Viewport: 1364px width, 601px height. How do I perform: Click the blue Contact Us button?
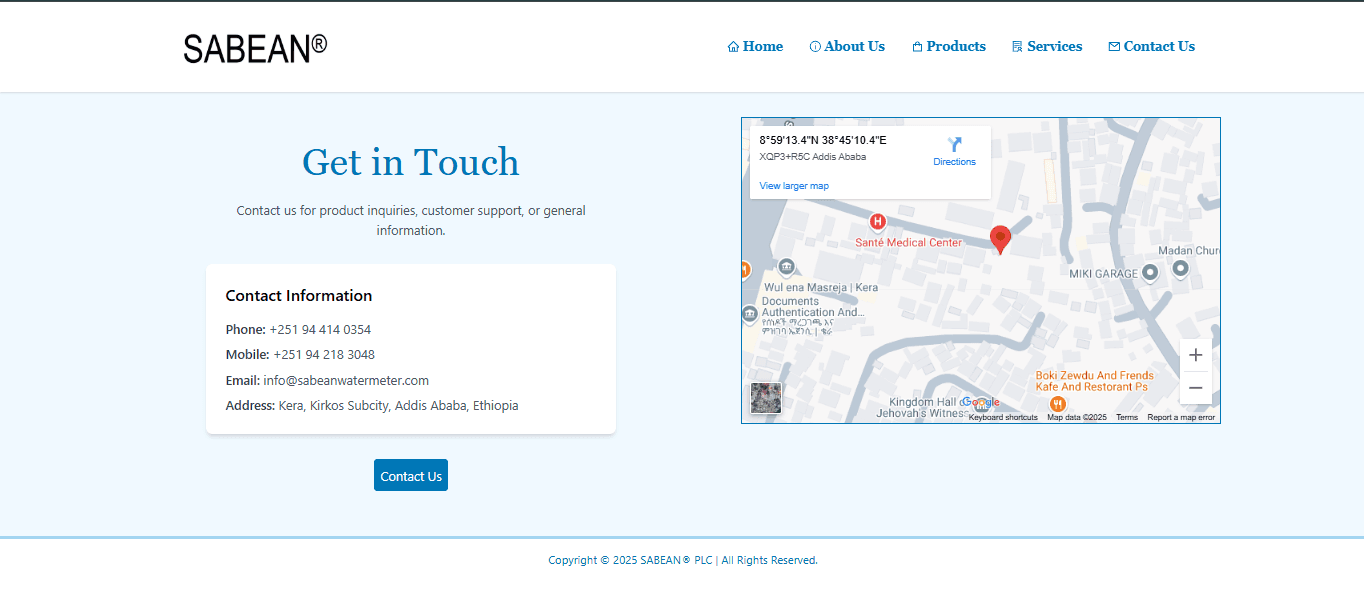point(411,475)
